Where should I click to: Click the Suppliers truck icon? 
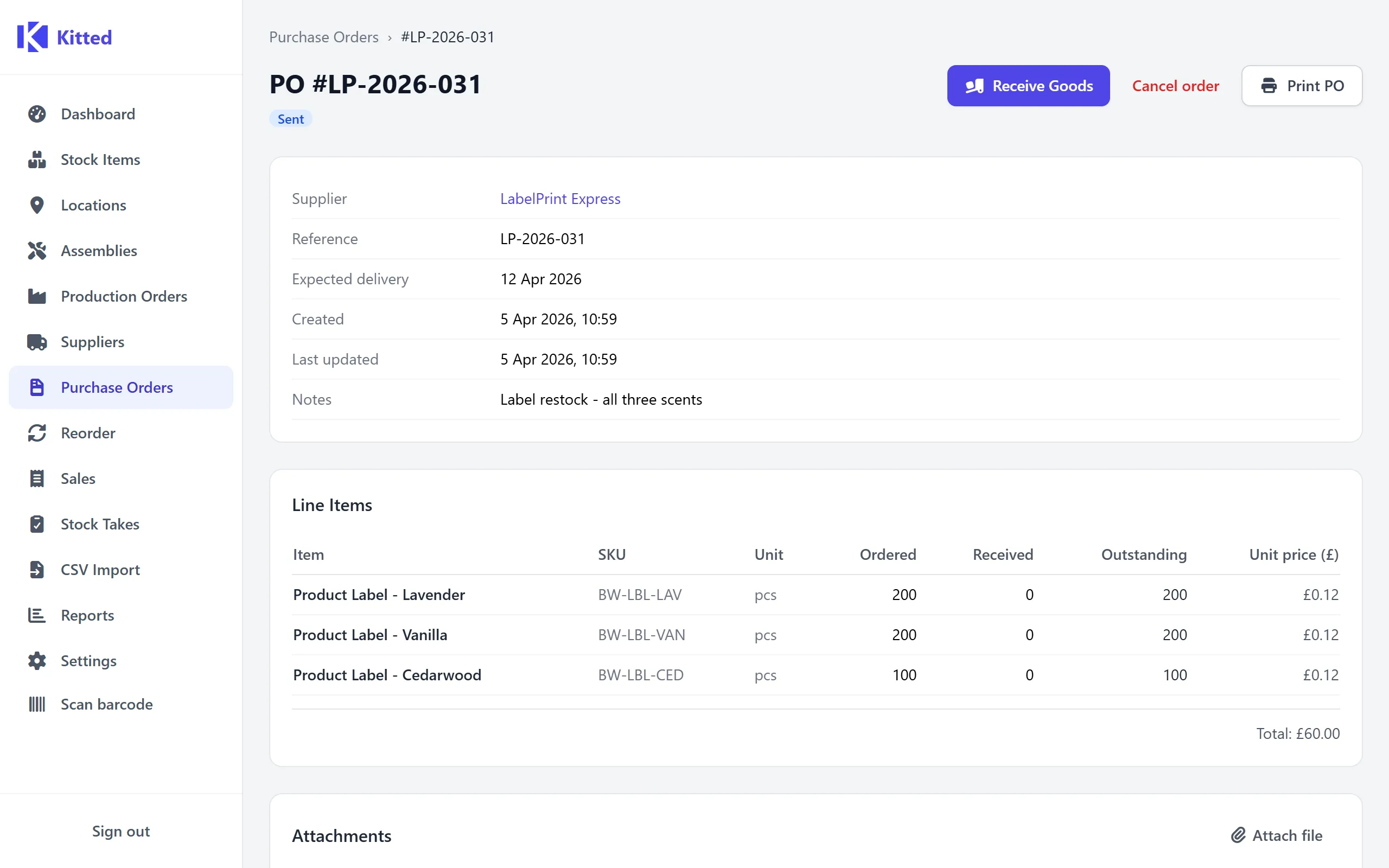point(37,342)
